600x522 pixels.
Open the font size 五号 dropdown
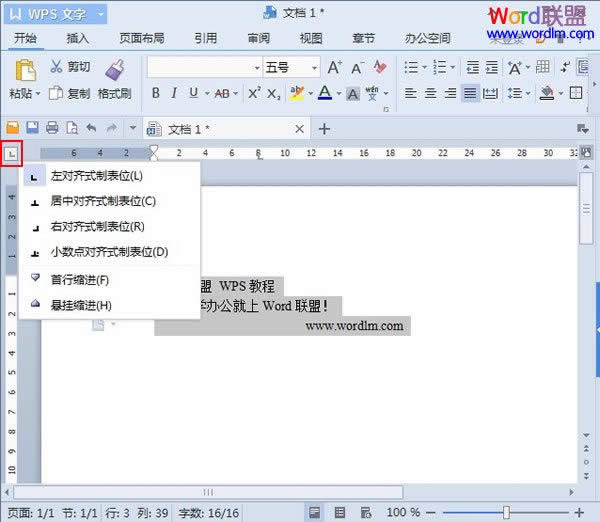(x=315, y=68)
